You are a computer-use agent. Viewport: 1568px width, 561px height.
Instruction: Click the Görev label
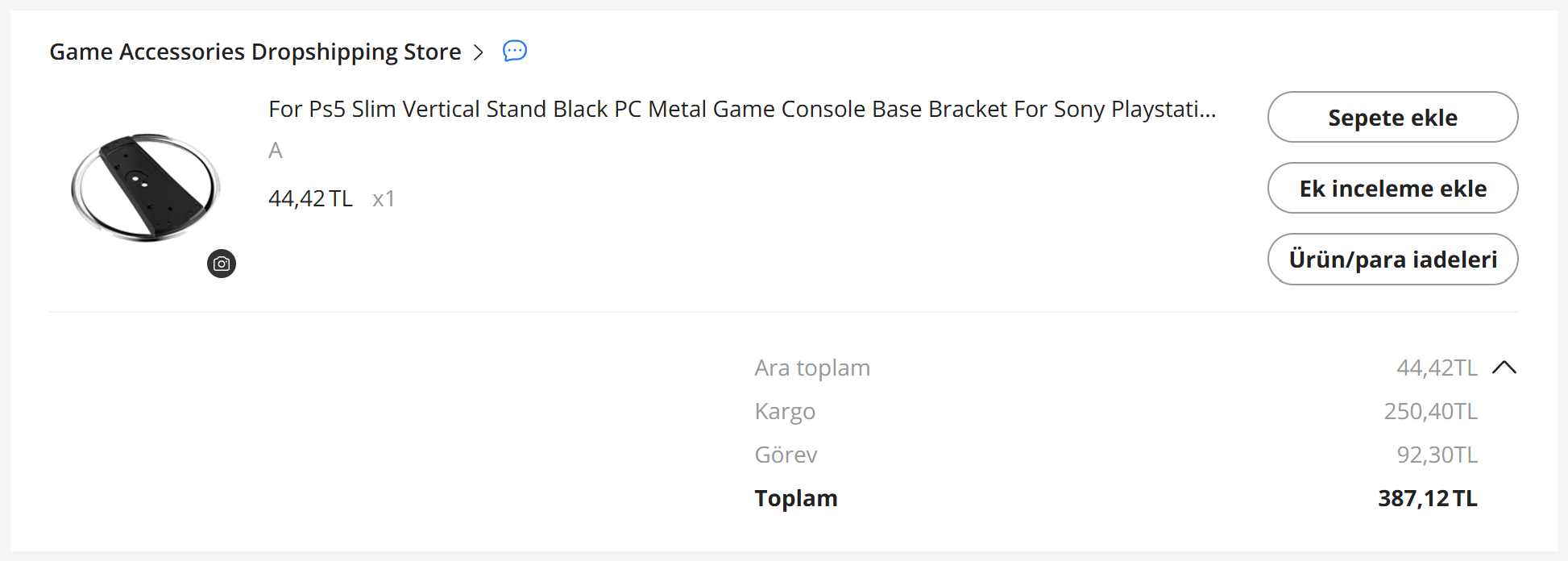coord(786,455)
